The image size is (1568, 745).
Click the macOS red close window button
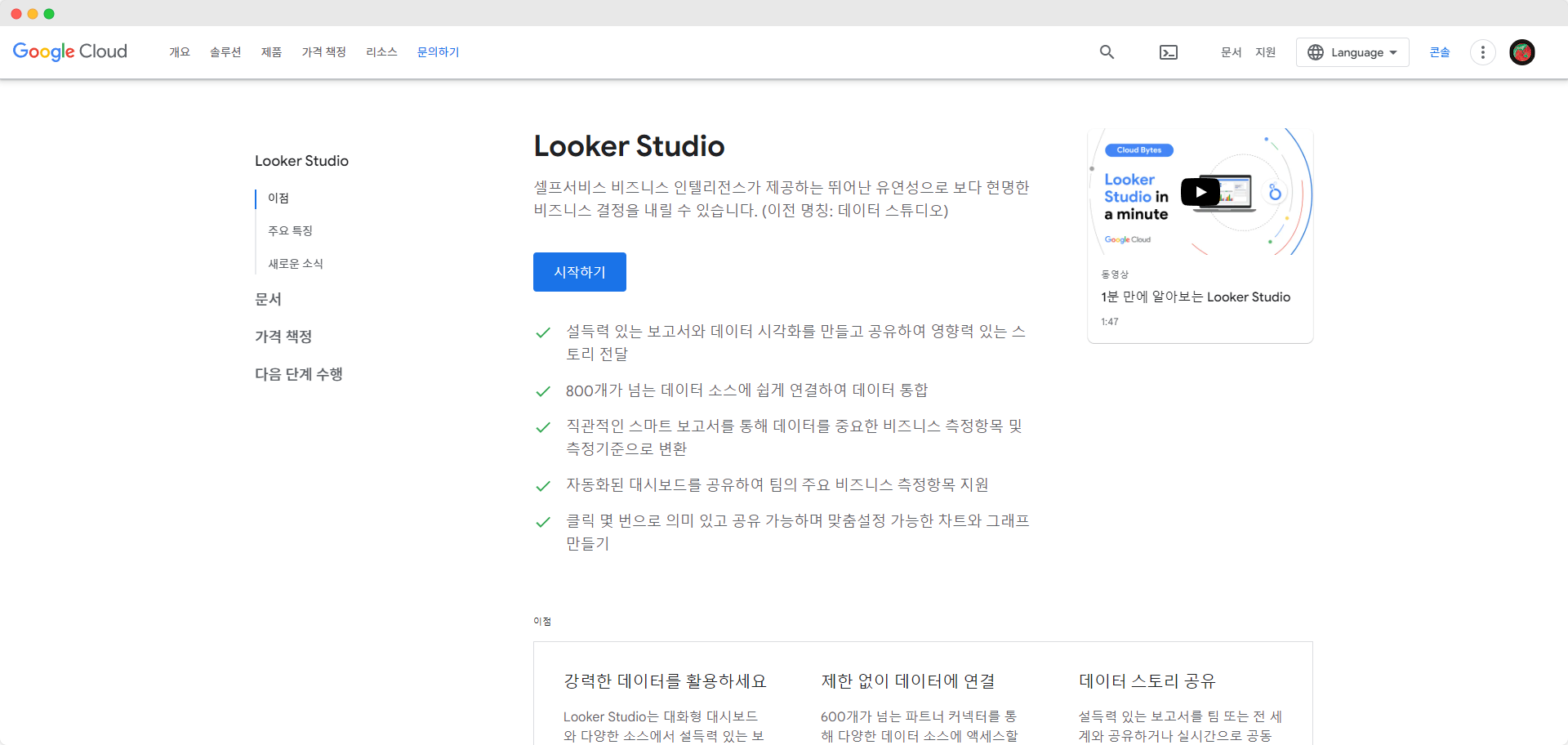click(16, 14)
